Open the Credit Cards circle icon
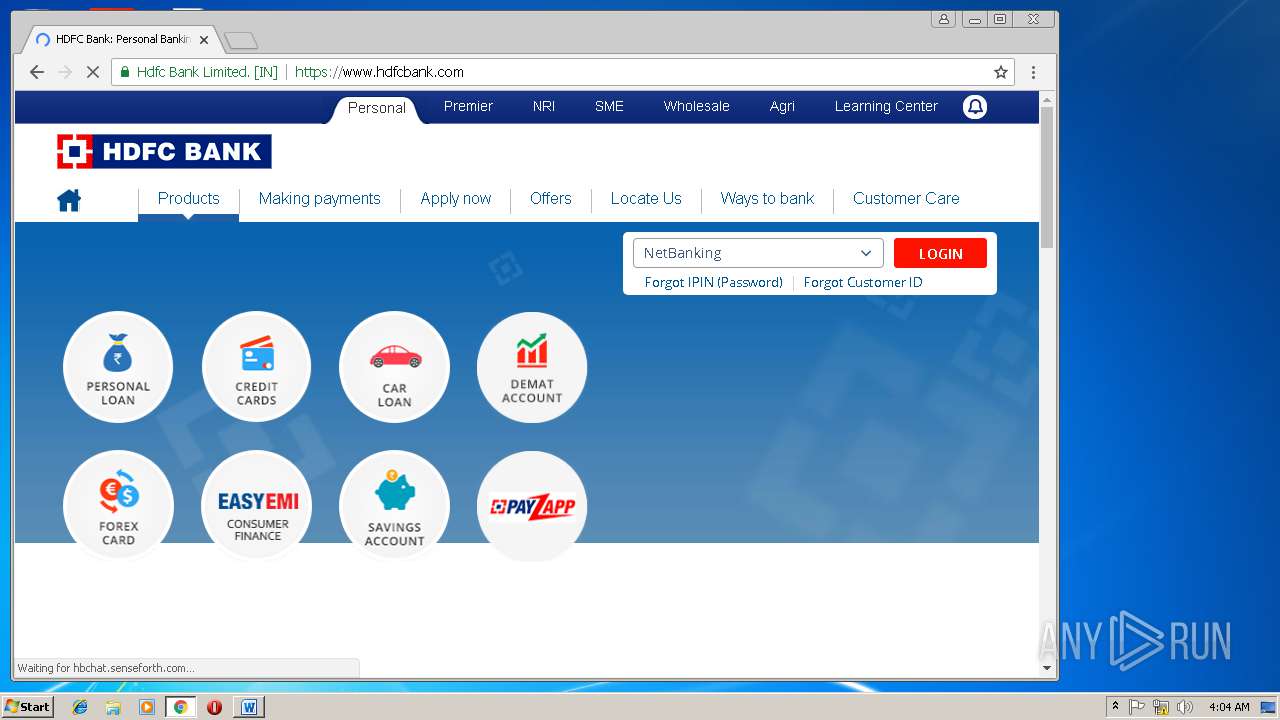The image size is (1280, 720). pyautogui.click(x=256, y=367)
